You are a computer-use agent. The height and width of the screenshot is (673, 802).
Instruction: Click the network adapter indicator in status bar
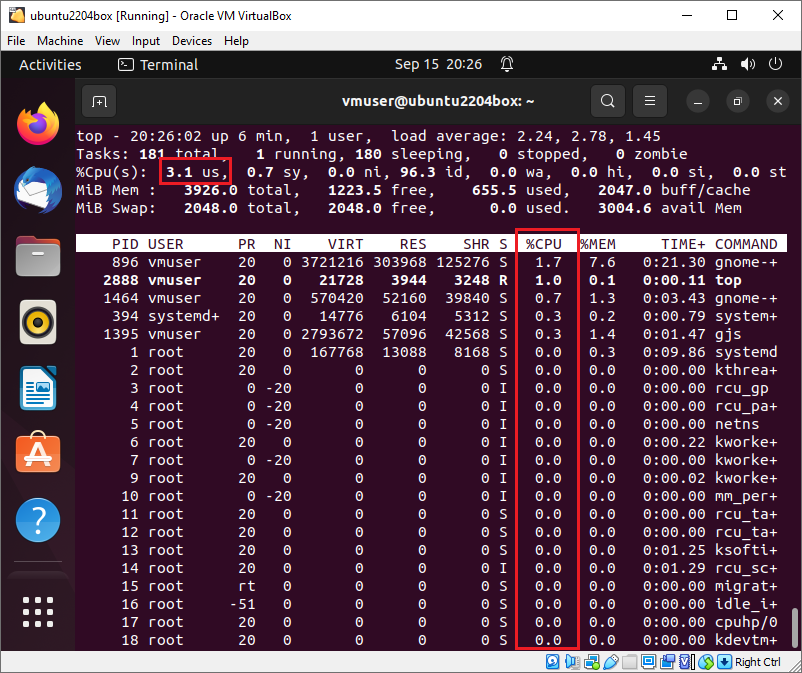click(x=592, y=662)
